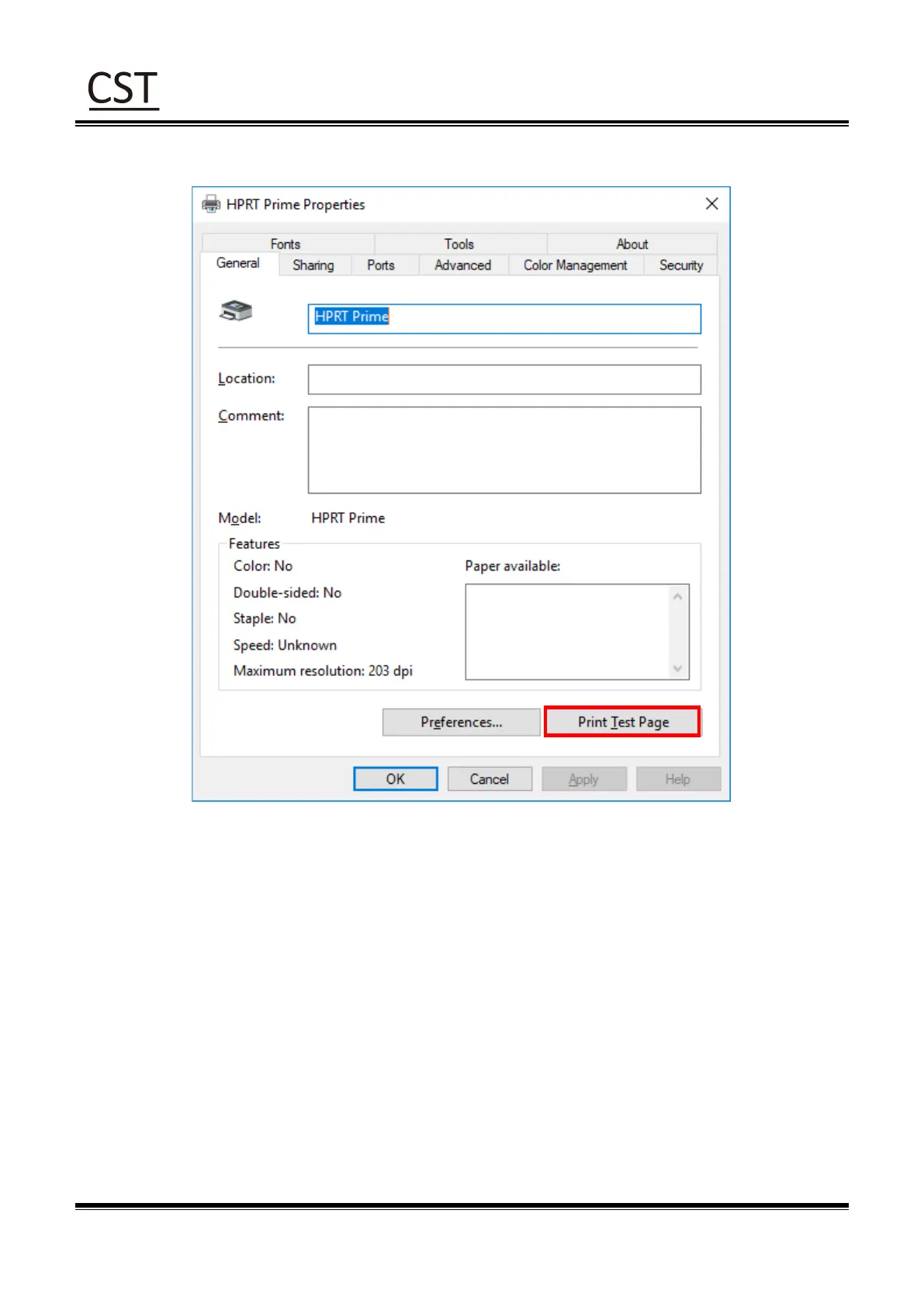Image resolution: width=924 pixels, height=1307 pixels.
Task: Click the printer name field showing HPRT Prime
Action: coord(504,318)
